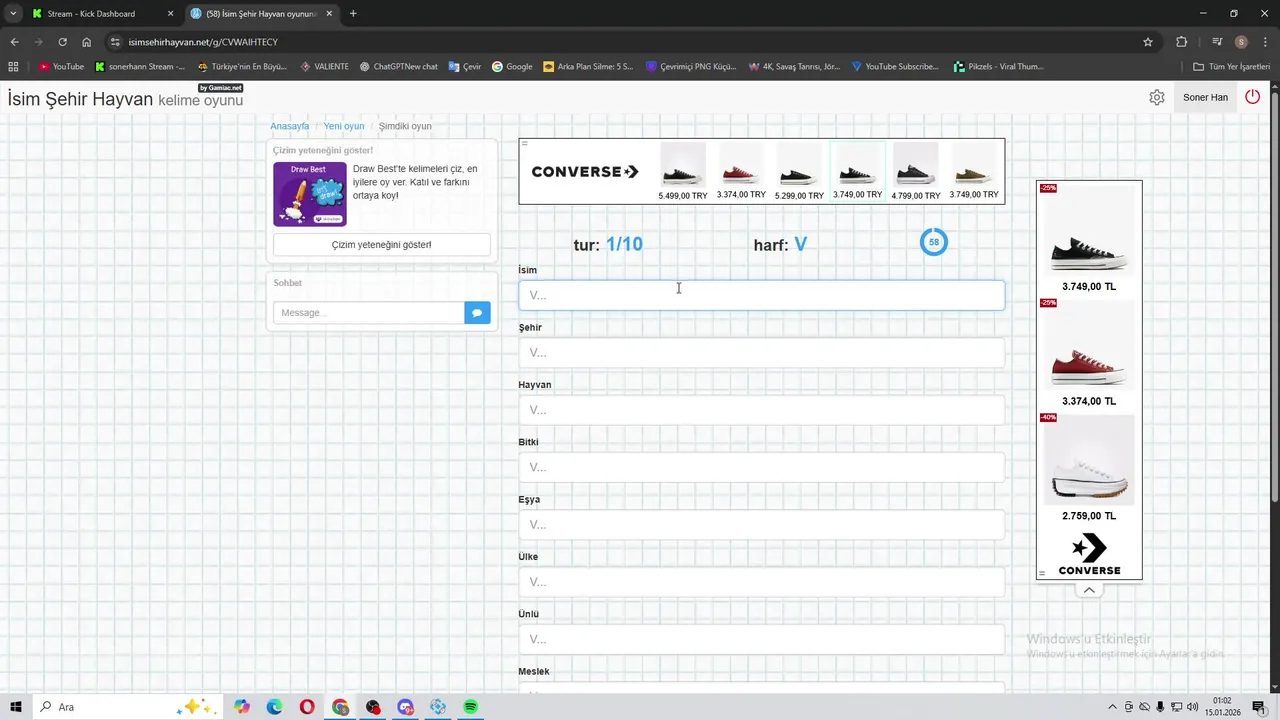Focus the Ünlü answer field
This screenshot has width=1280, height=720.
coord(761,639)
